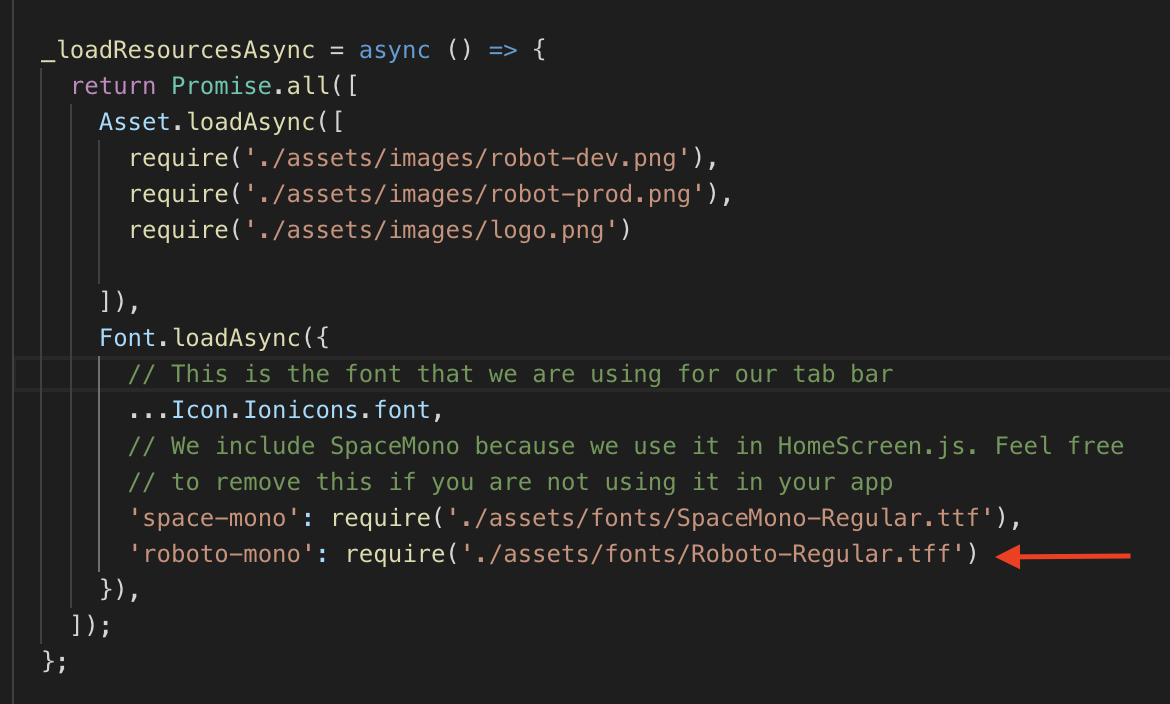Click the async keyword

pyautogui.click(x=395, y=49)
